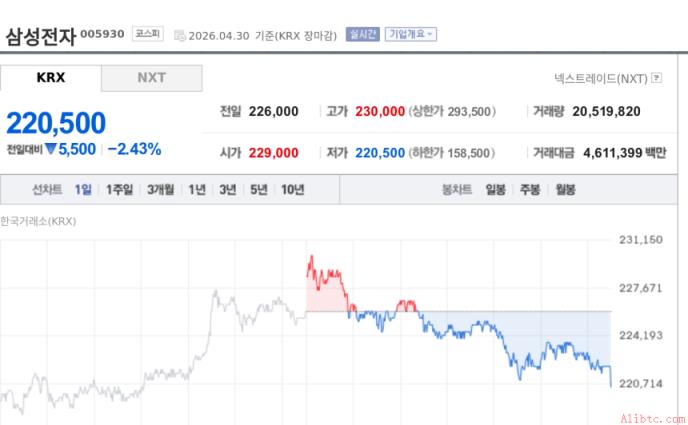The image size is (688, 425).
Task: Select the KRX tab
Action: 50,78
